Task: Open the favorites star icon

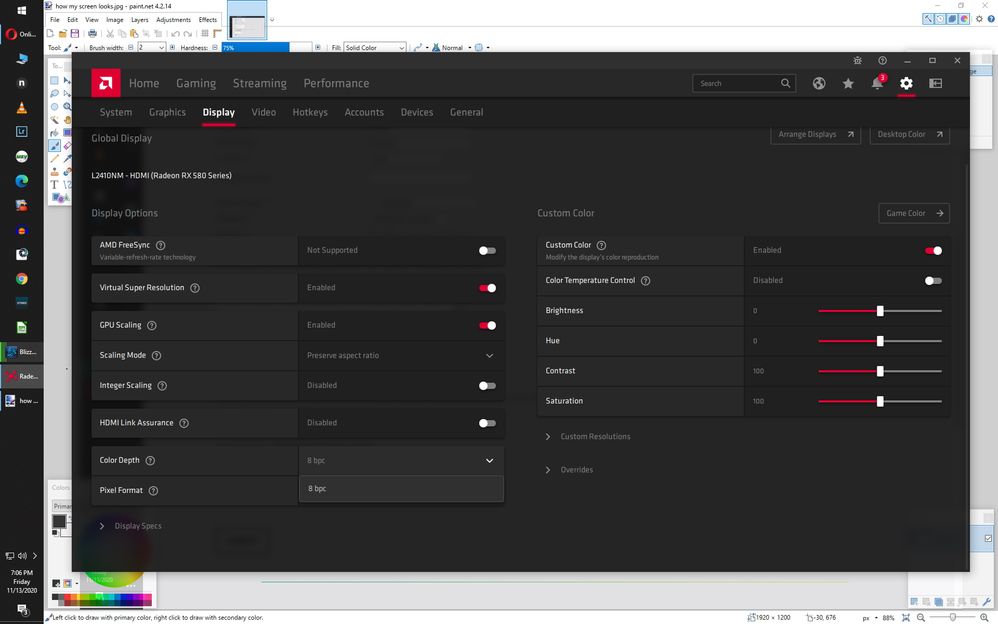Action: tap(848, 83)
